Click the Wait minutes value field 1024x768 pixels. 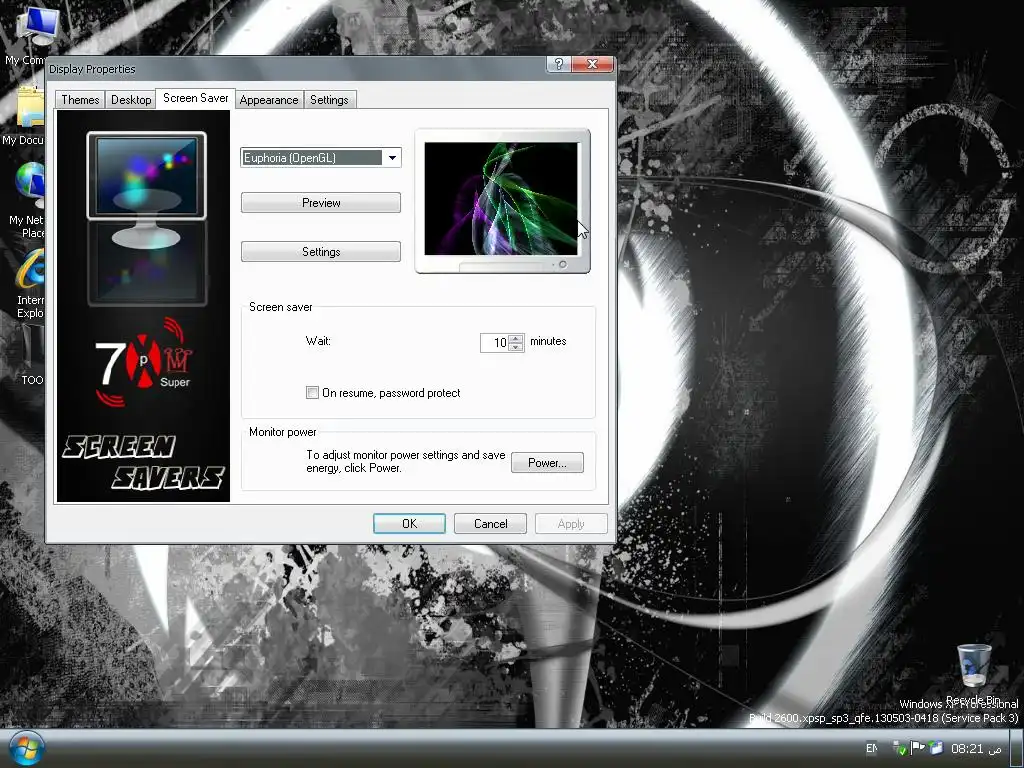coord(494,343)
